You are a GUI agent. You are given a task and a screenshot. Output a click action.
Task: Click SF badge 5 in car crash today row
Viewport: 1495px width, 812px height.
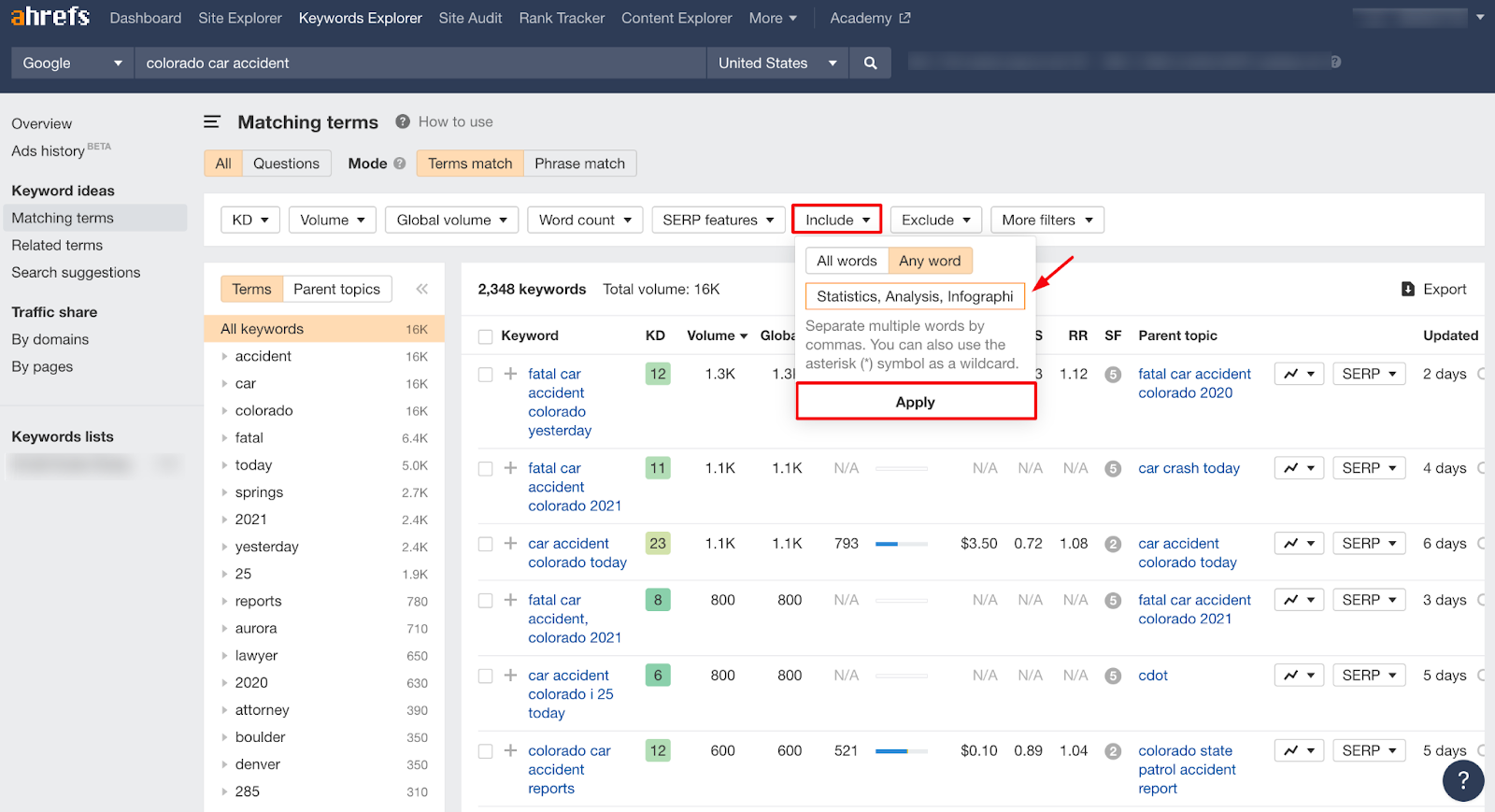(1113, 469)
